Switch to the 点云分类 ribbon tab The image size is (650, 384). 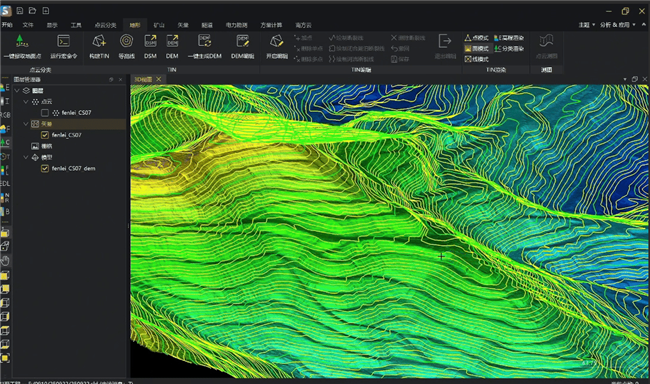(106, 25)
